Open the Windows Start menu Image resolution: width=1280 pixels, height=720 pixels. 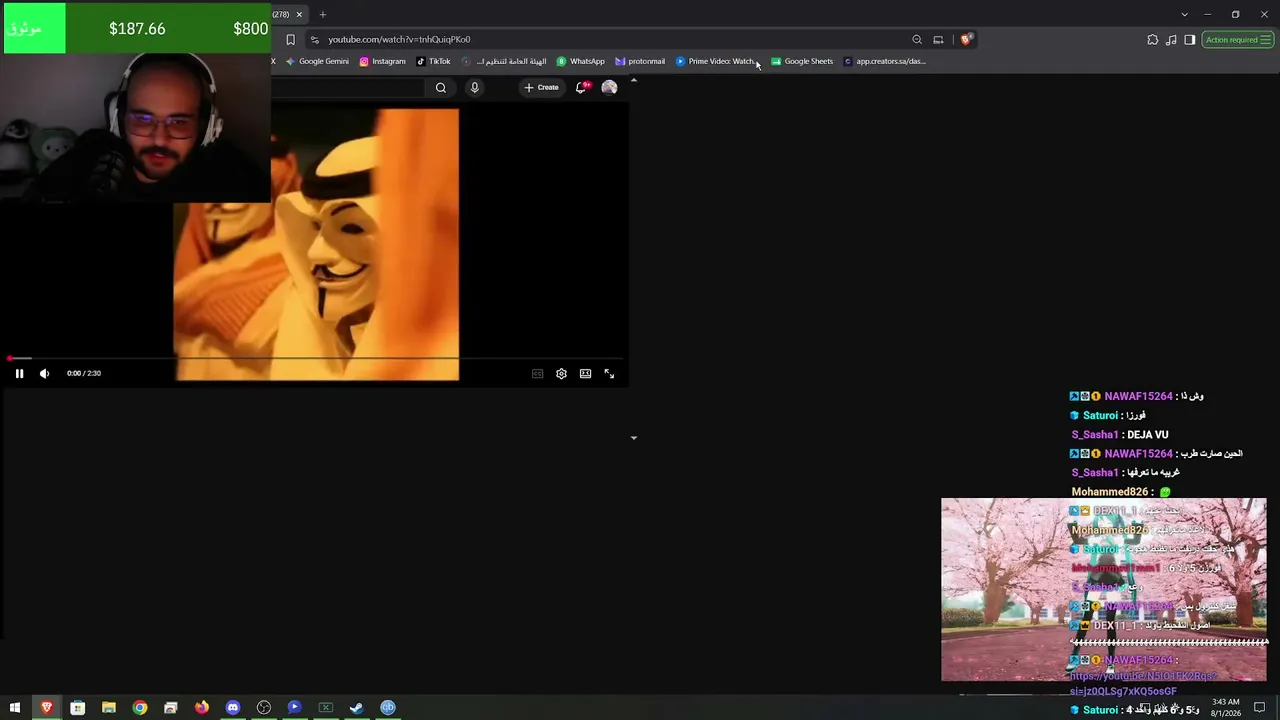(15, 708)
